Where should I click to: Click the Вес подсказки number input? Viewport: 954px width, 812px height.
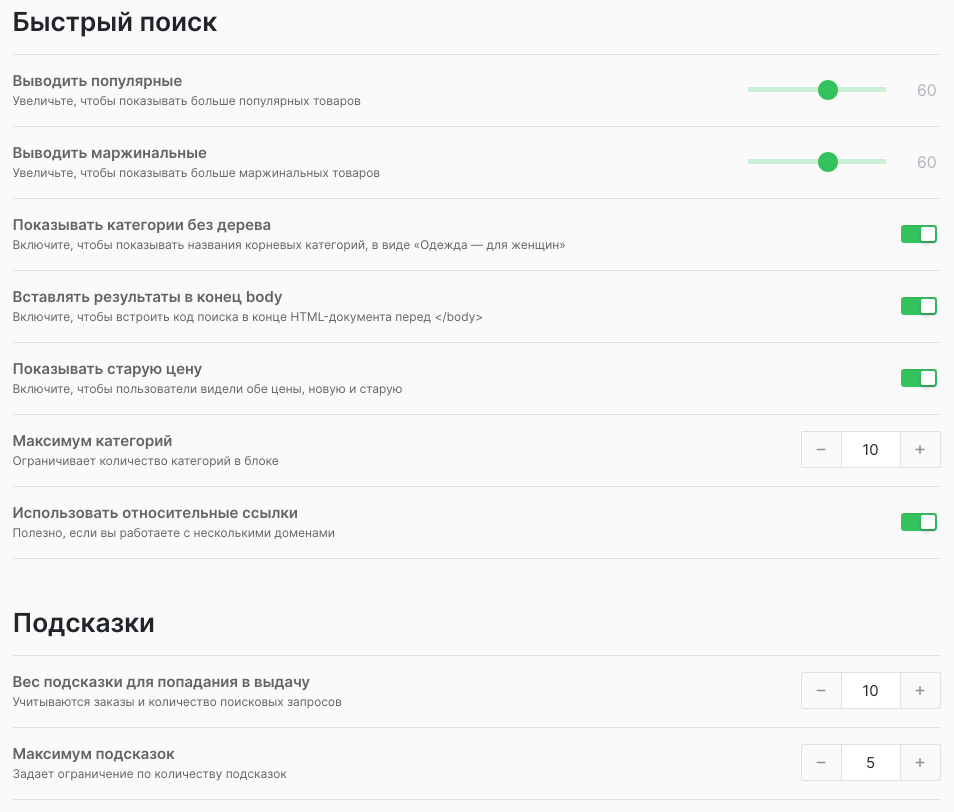click(x=870, y=690)
